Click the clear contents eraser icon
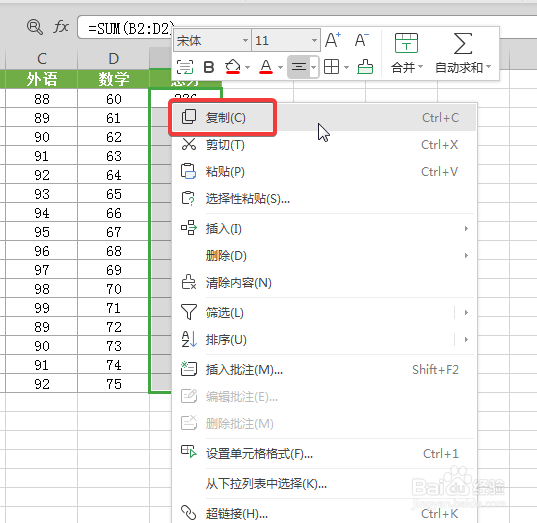The image size is (537, 523). 189,282
